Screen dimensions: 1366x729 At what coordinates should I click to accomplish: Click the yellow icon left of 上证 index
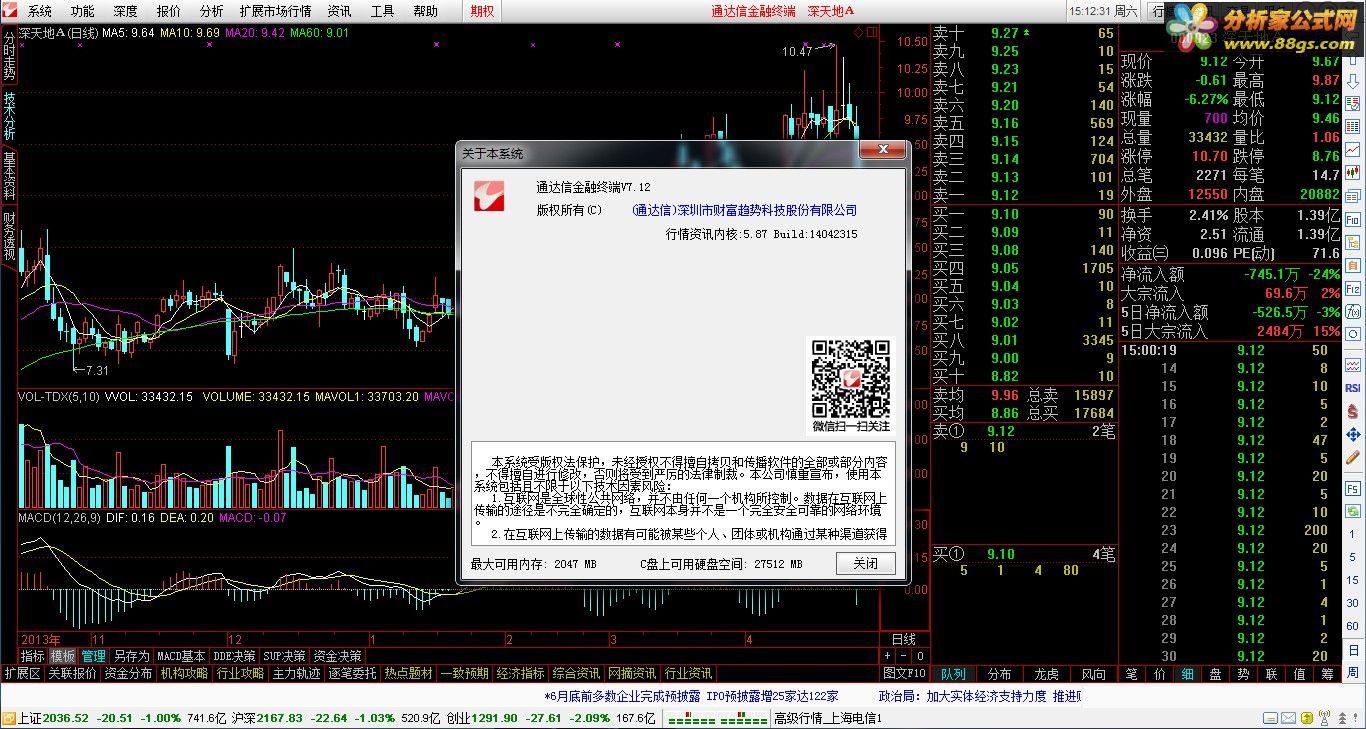click(9, 719)
